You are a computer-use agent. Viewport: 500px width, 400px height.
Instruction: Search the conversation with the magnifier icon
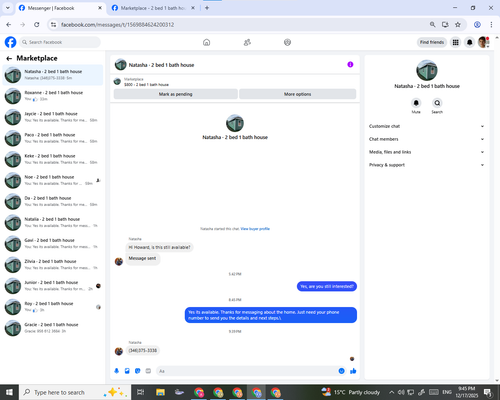click(x=437, y=103)
